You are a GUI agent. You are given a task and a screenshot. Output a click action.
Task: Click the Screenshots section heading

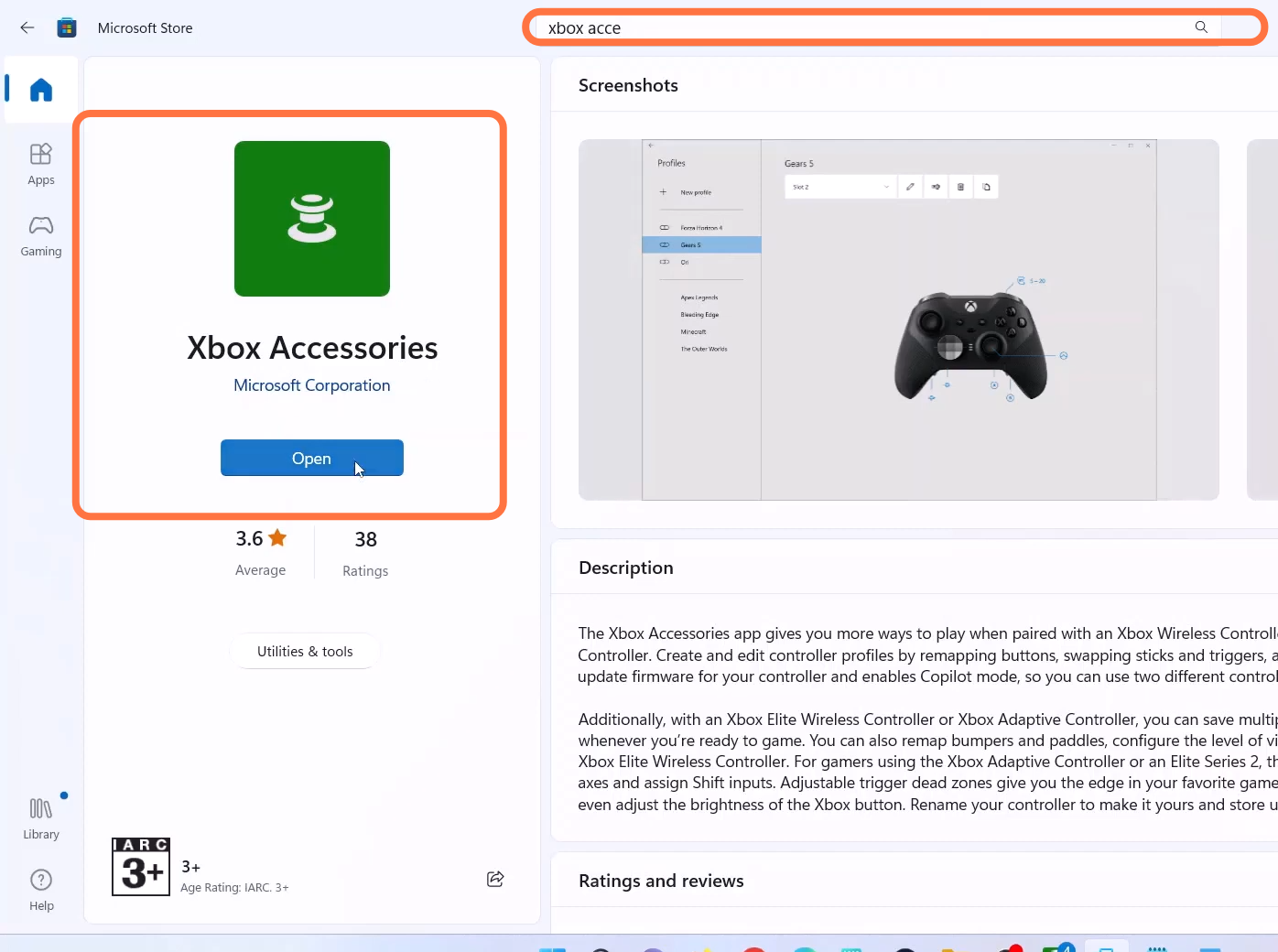click(x=628, y=85)
